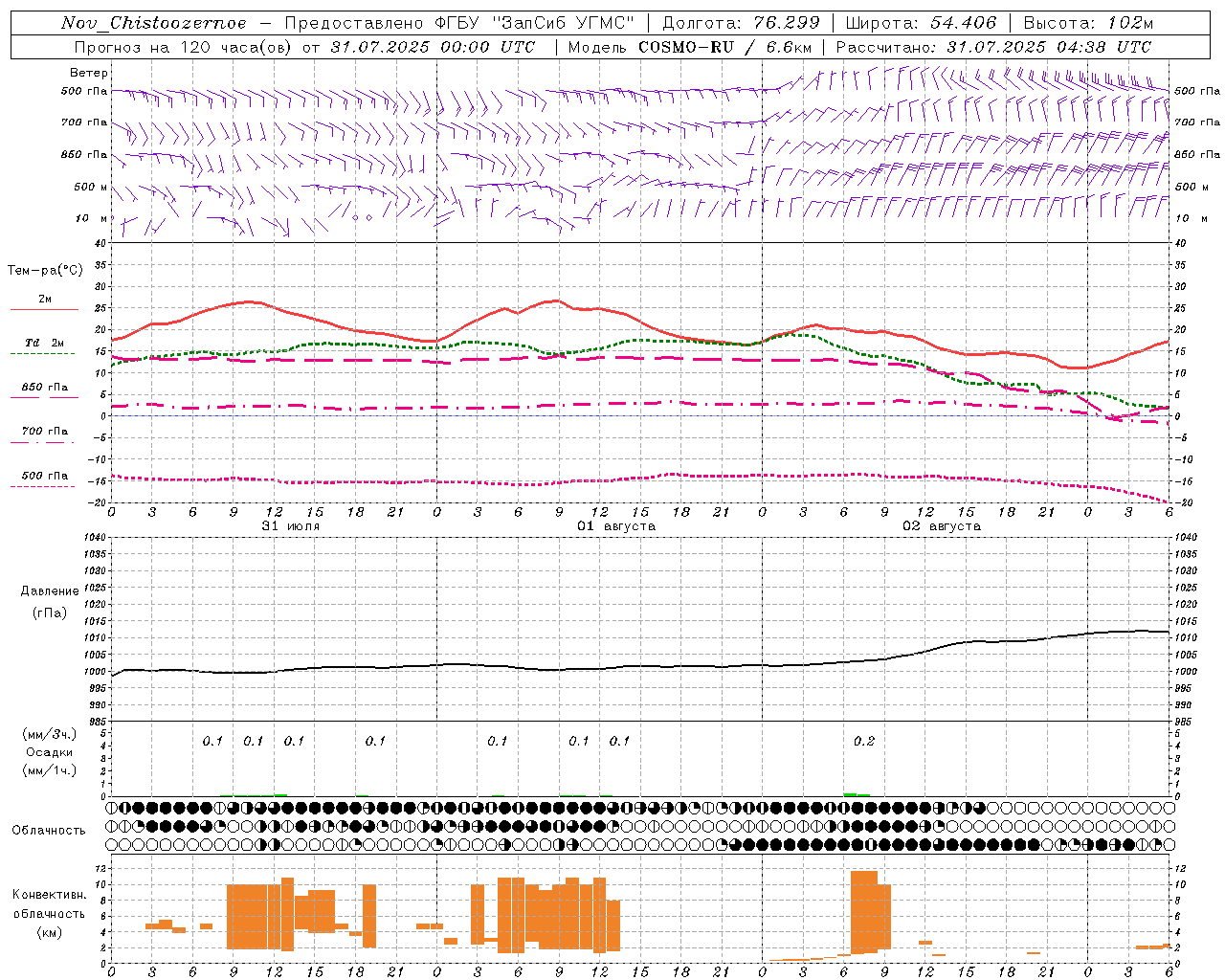Click the (км) unit label of convective cloud
The height and width of the screenshot is (980, 1225).
49,932
